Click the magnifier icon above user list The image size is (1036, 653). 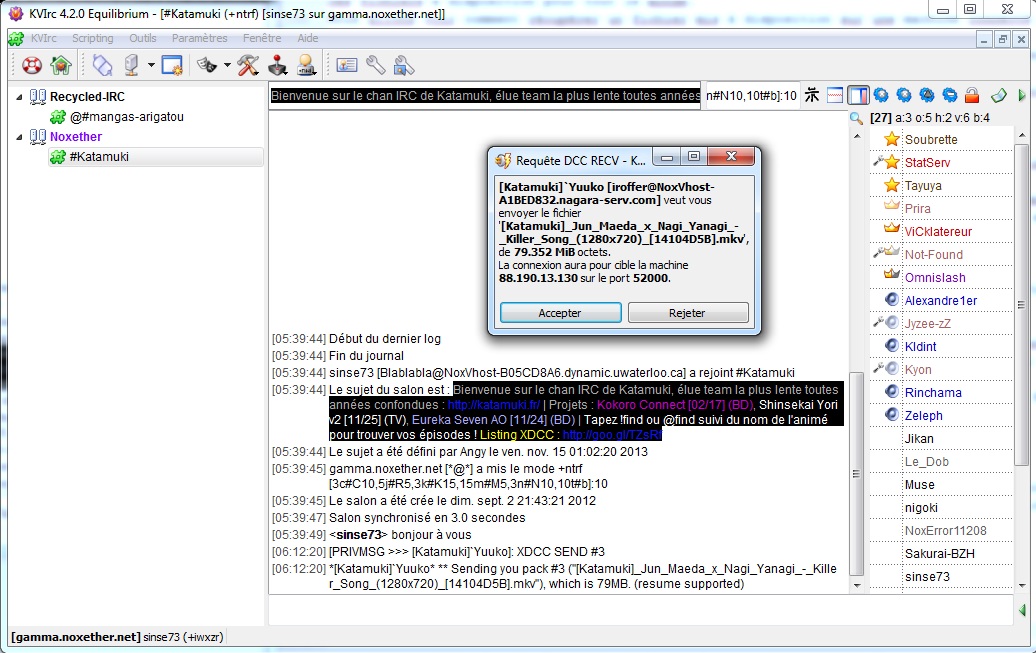pos(856,118)
